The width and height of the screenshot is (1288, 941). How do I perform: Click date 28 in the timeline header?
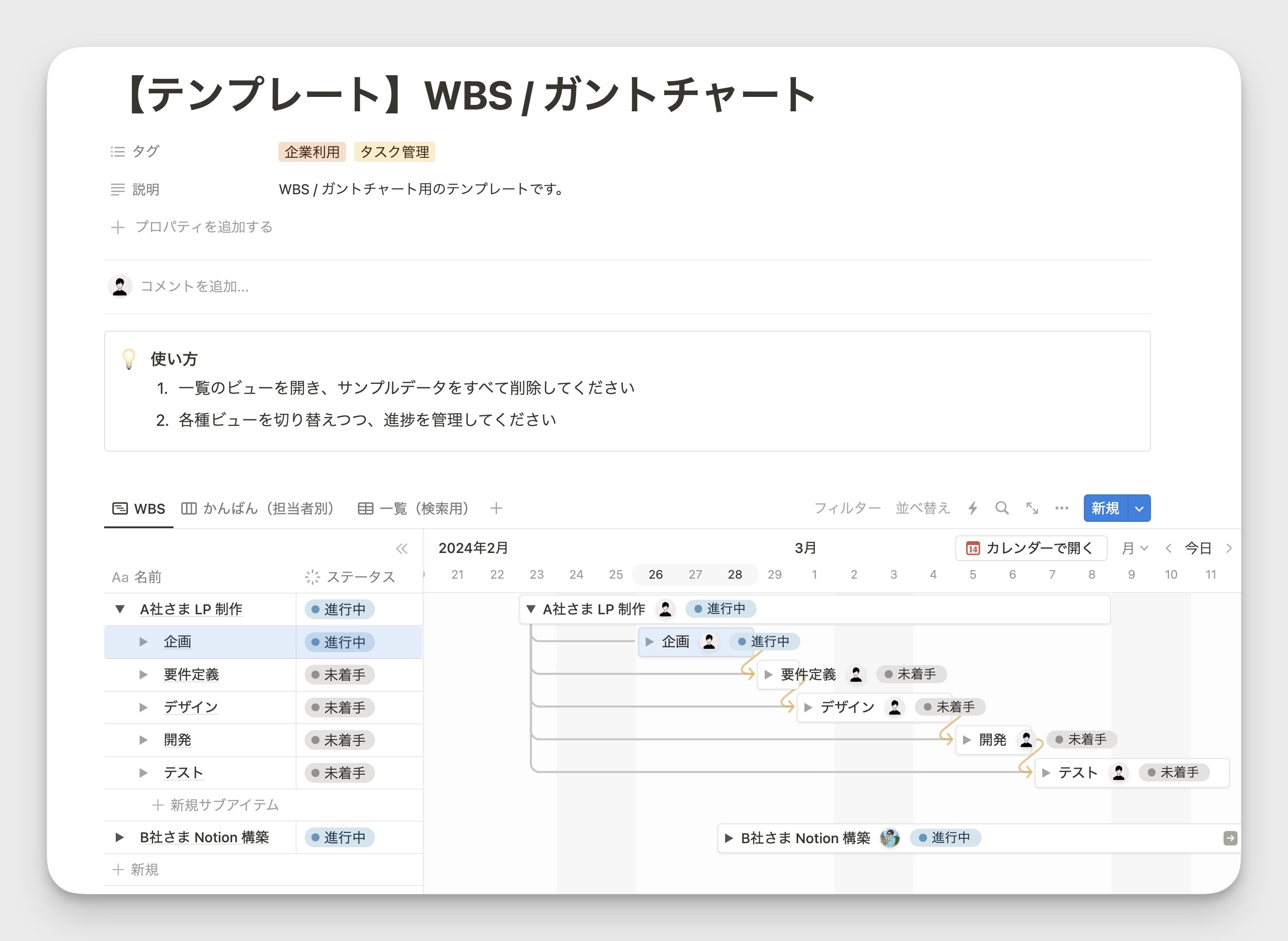coord(735,574)
